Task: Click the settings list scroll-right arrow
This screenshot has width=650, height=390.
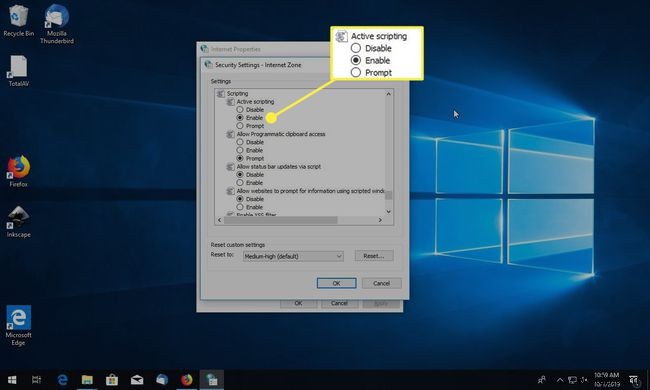Action: coord(380,220)
